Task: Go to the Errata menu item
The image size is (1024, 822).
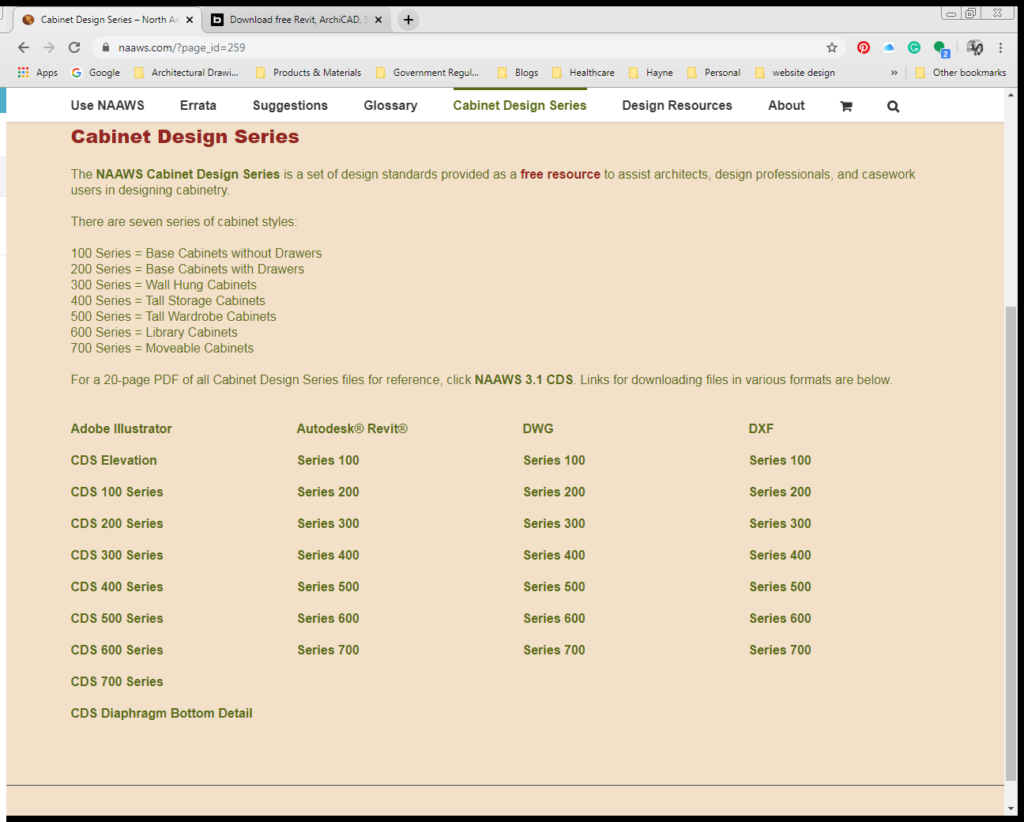Action: click(199, 106)
